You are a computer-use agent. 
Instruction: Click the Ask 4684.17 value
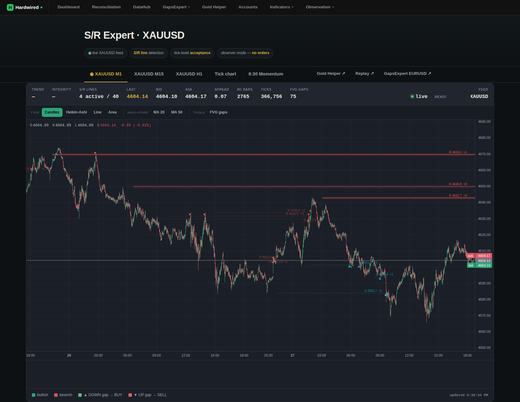tap(196, 97)
